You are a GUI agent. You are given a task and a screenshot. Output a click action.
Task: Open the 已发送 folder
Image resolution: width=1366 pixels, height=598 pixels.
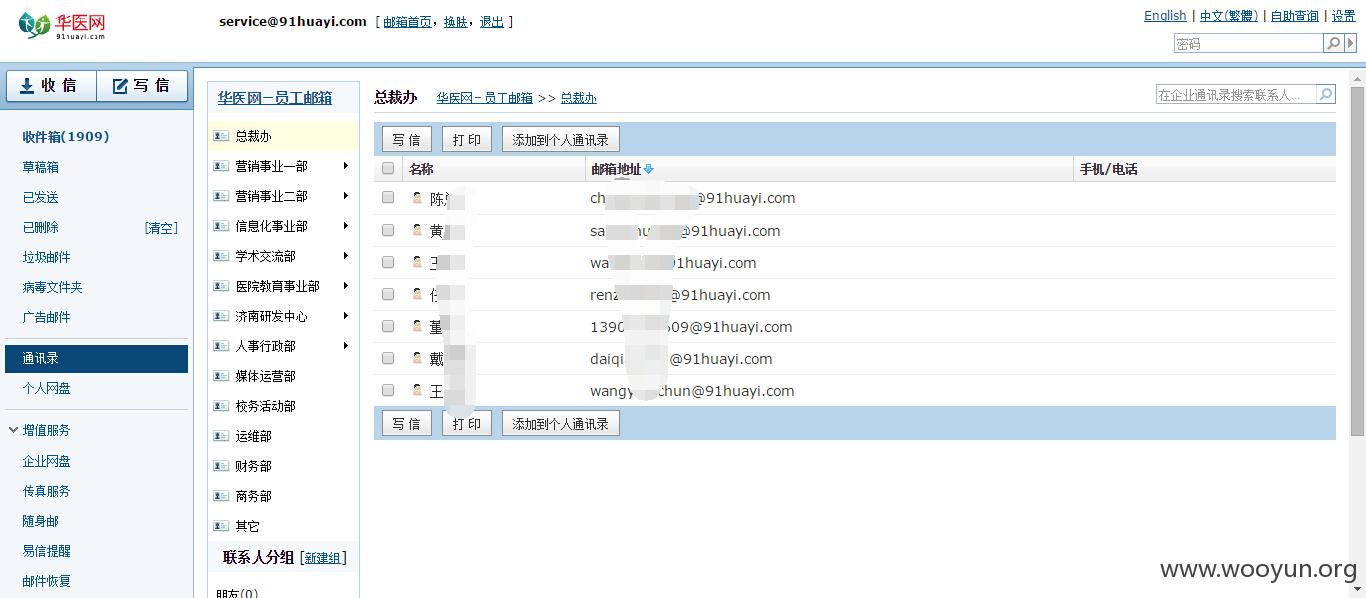41,197
